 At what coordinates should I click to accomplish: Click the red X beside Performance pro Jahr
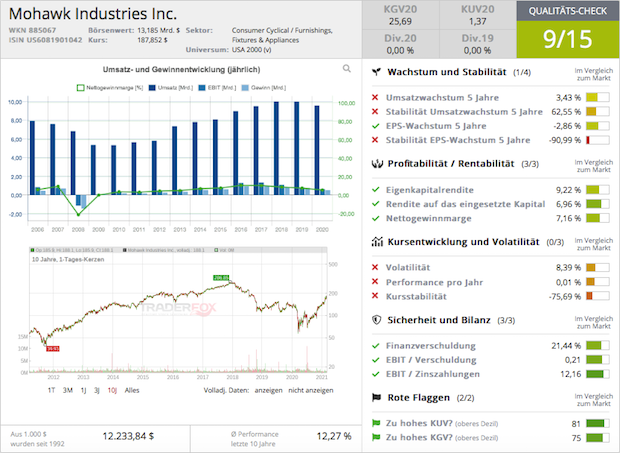click(375, 282)
